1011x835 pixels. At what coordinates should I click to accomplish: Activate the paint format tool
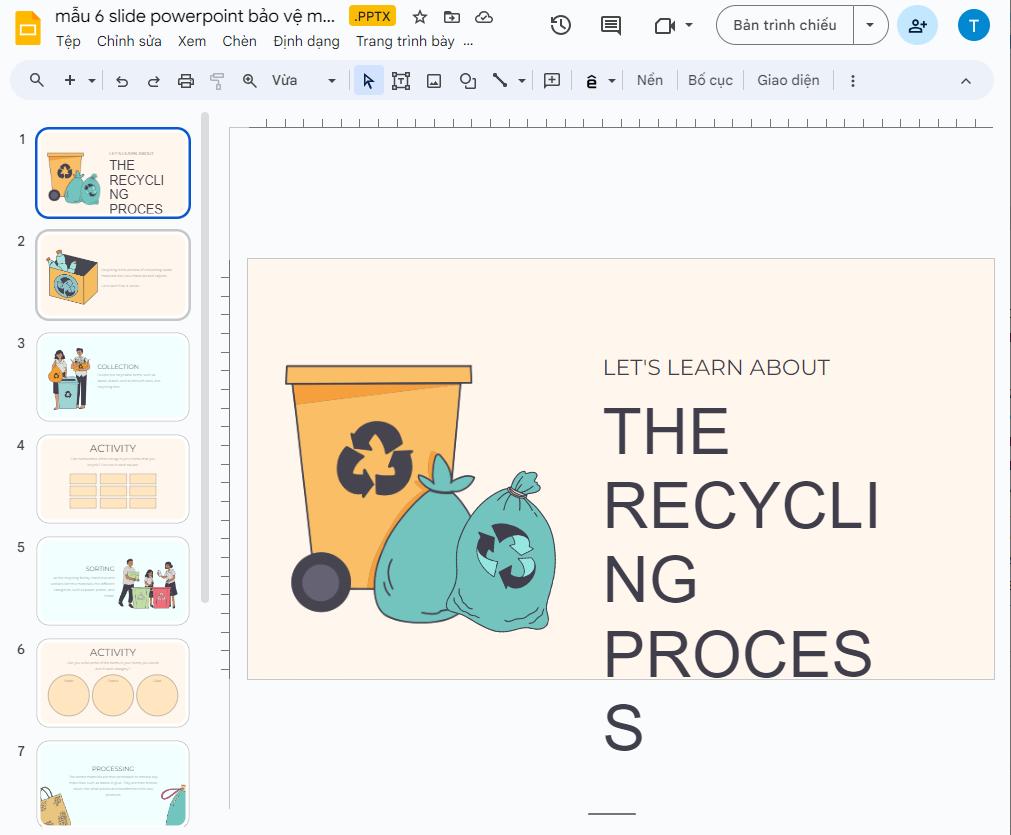click(217, 80)
